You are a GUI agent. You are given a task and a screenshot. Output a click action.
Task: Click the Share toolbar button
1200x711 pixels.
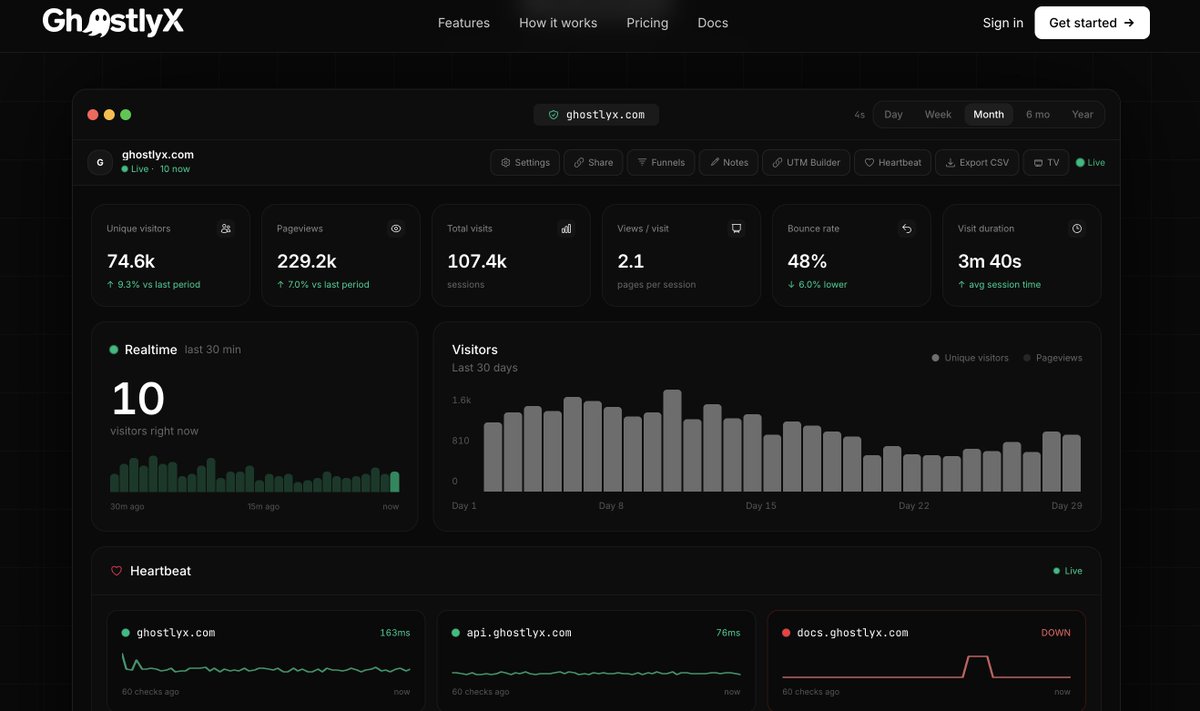click(594, 162)
